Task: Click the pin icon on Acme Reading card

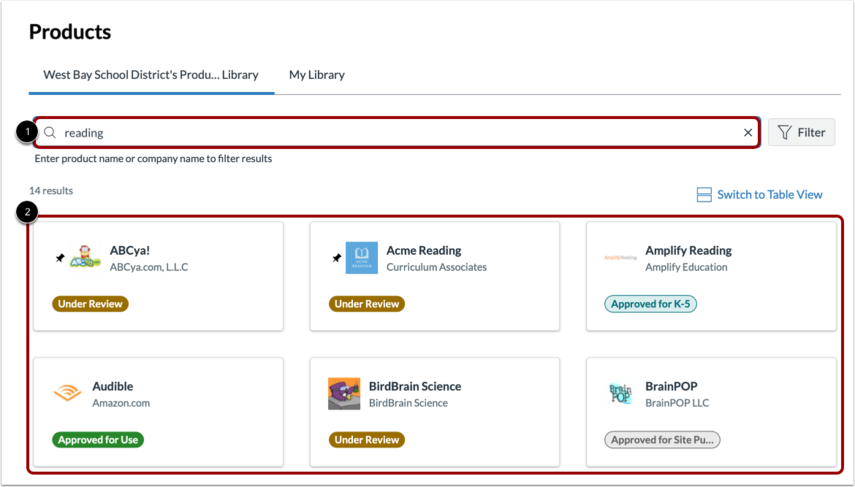Action: [x=336, y=258]
